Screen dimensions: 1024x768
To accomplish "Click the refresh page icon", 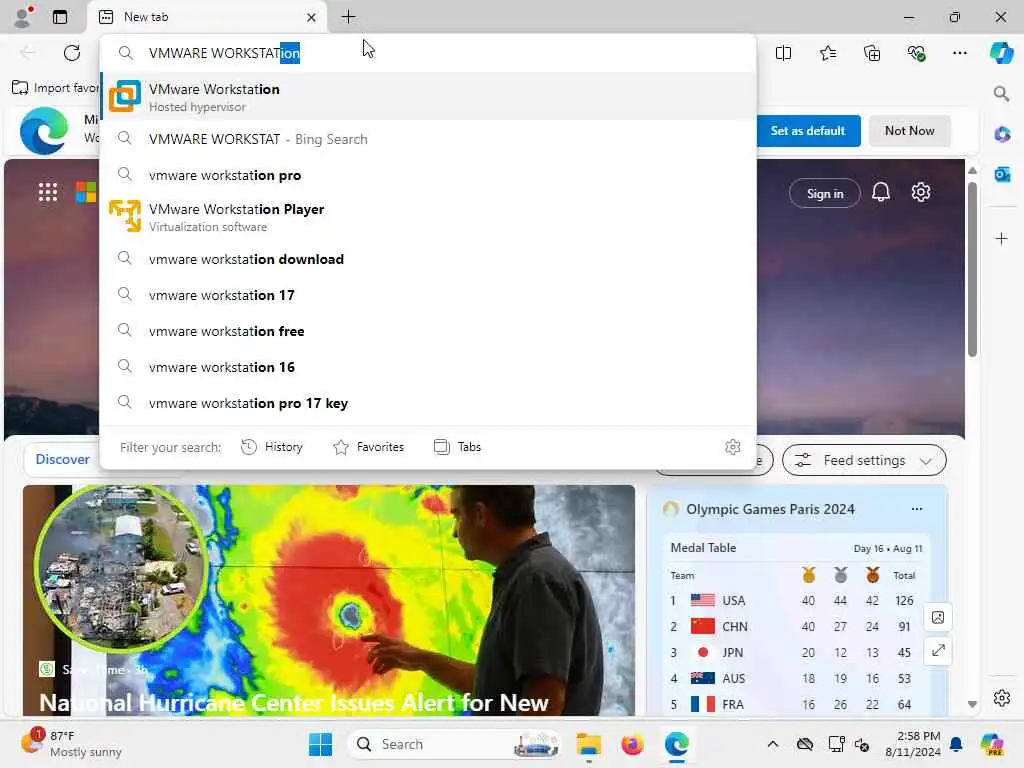I will pyautogui.click(x=72, y=53).
